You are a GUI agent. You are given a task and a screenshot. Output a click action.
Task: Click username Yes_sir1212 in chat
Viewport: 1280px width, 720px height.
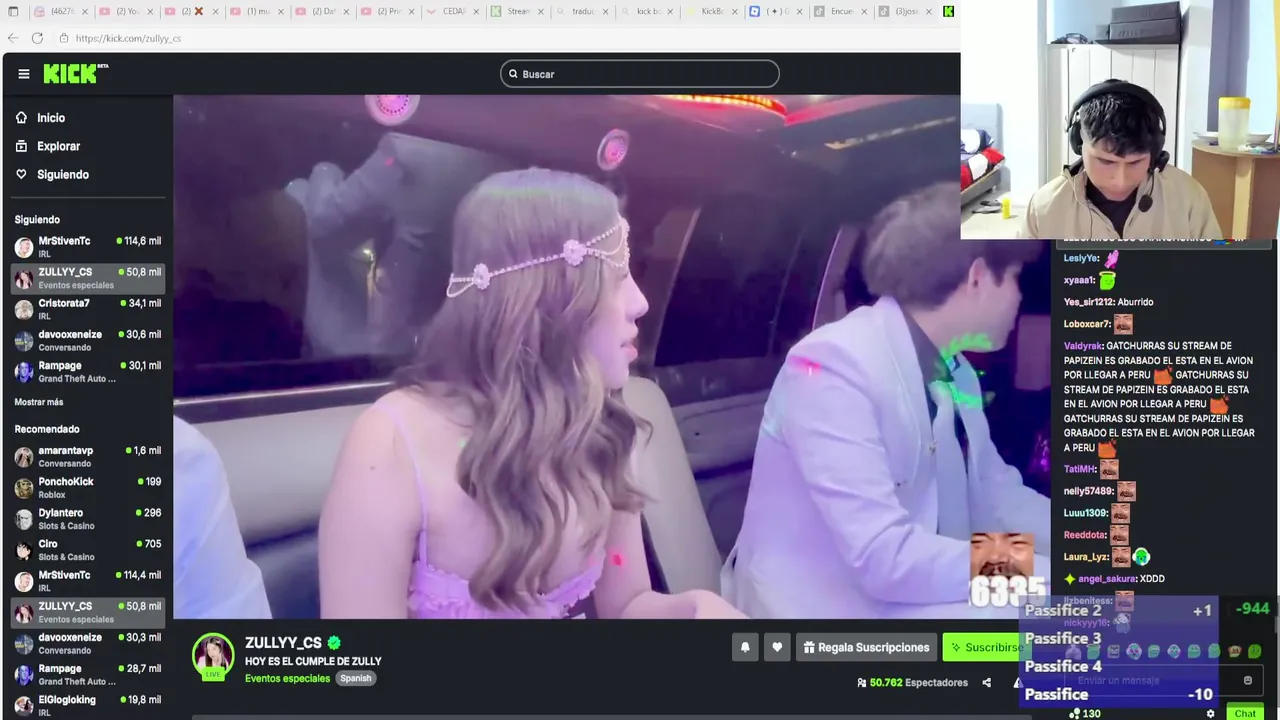click(1088, 302)
